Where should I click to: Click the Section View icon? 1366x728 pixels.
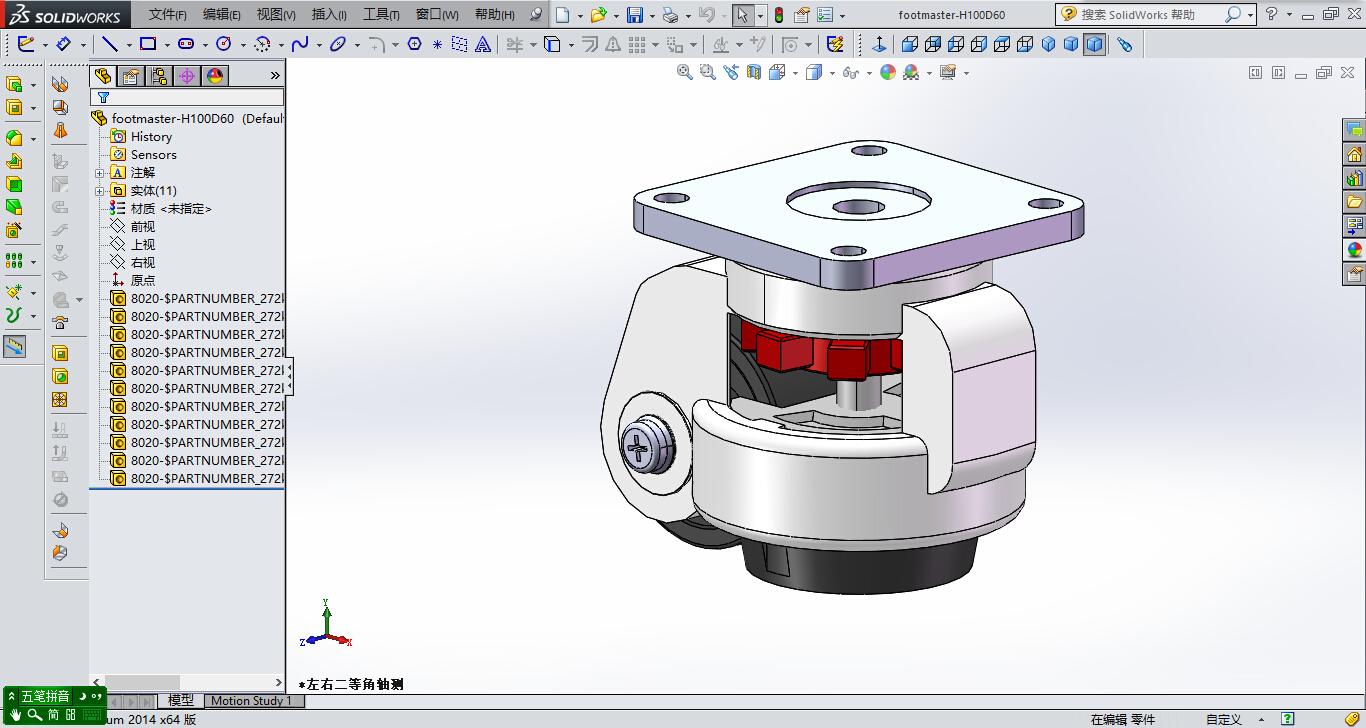click(x=754, y=72)
